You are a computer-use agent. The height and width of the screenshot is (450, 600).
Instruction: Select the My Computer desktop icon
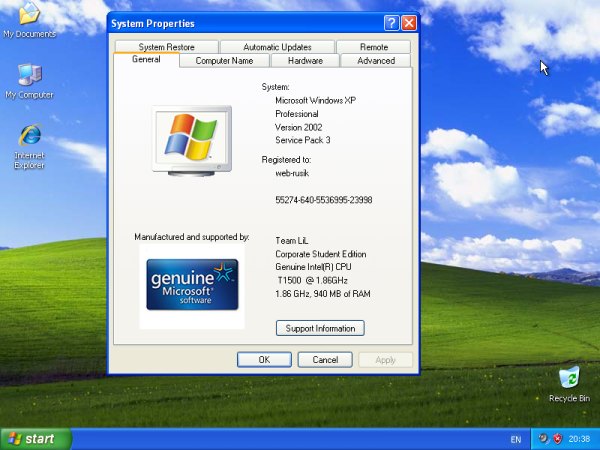[29, 75]
